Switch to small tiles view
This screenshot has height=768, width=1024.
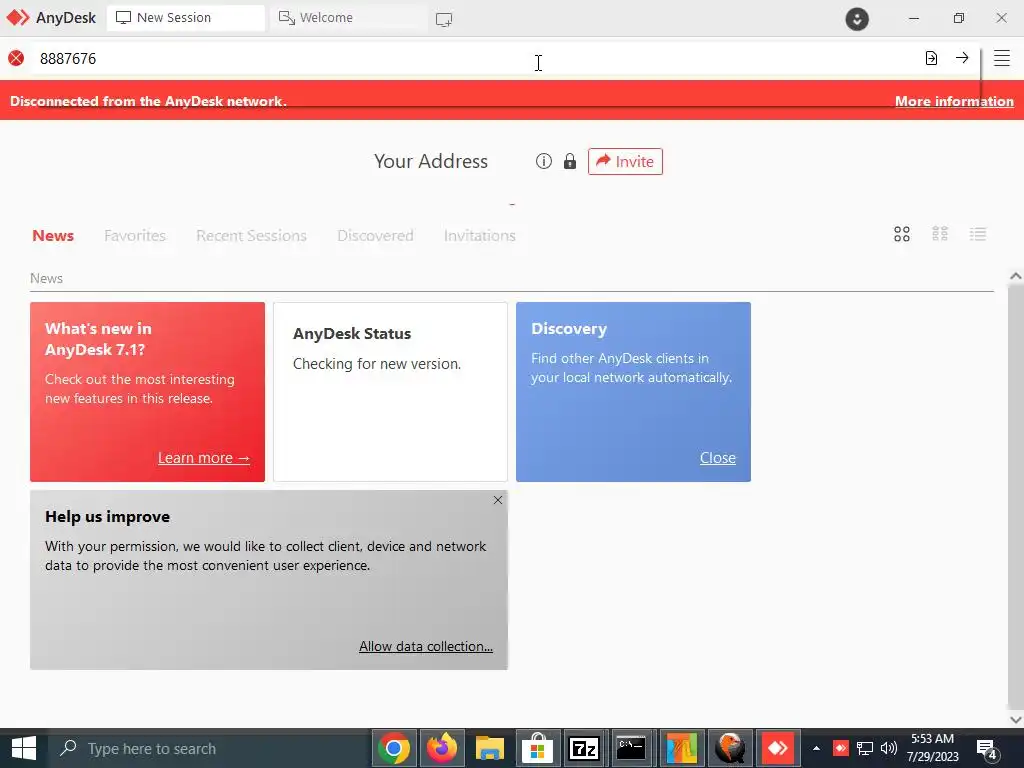tap(940, 234)
